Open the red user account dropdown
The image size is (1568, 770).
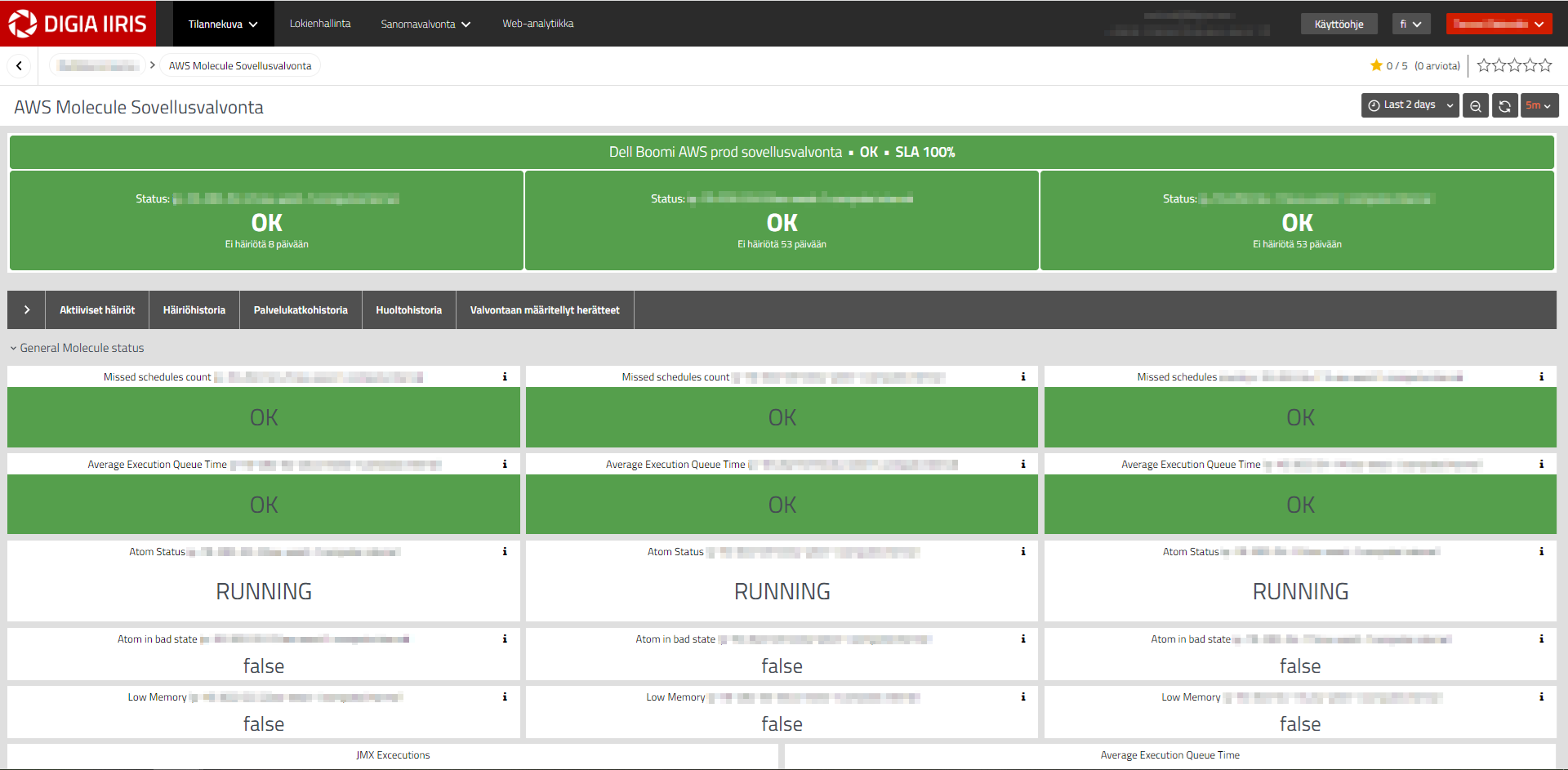1499,24
